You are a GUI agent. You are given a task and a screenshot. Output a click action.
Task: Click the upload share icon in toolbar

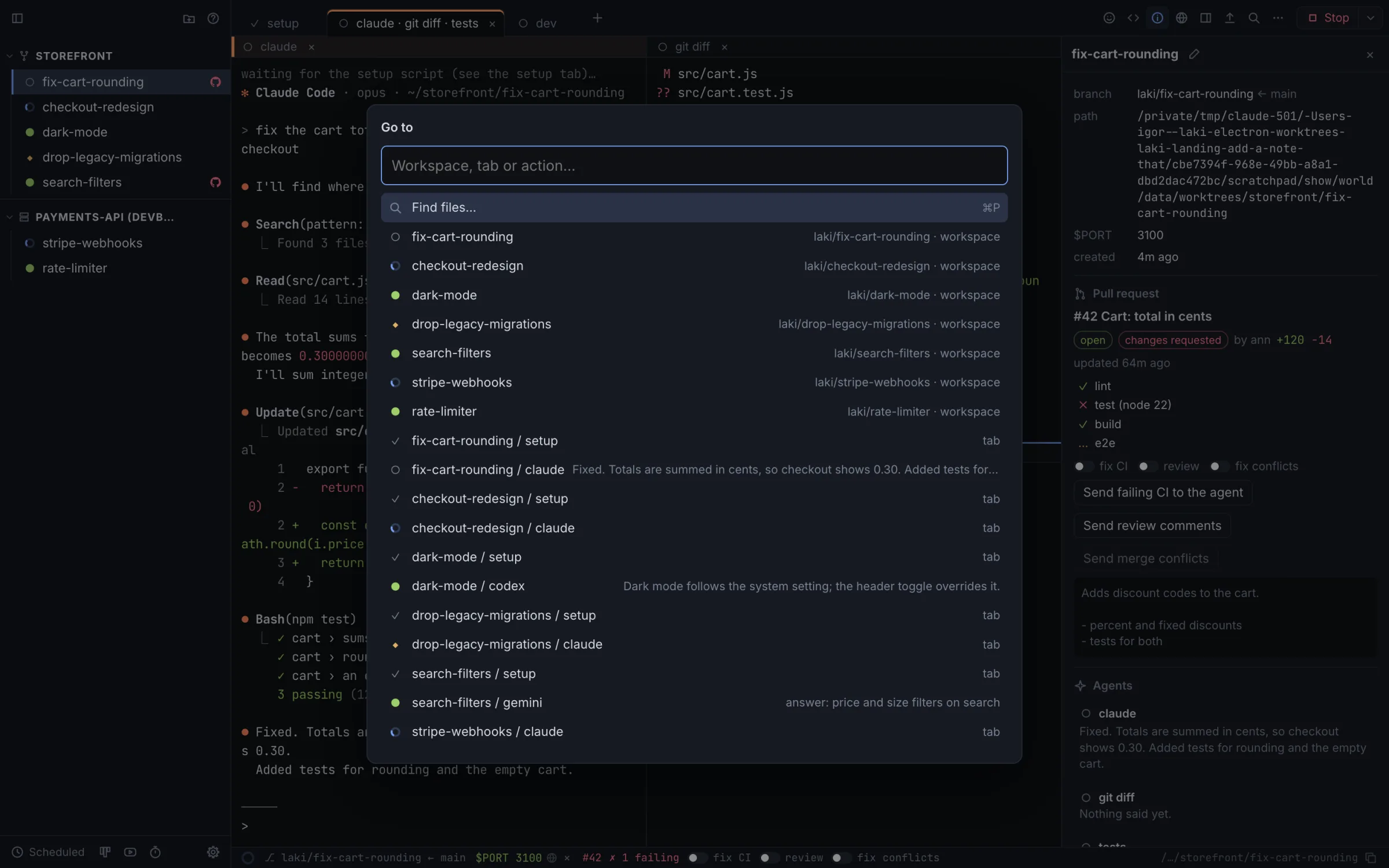click(1230, 18)
